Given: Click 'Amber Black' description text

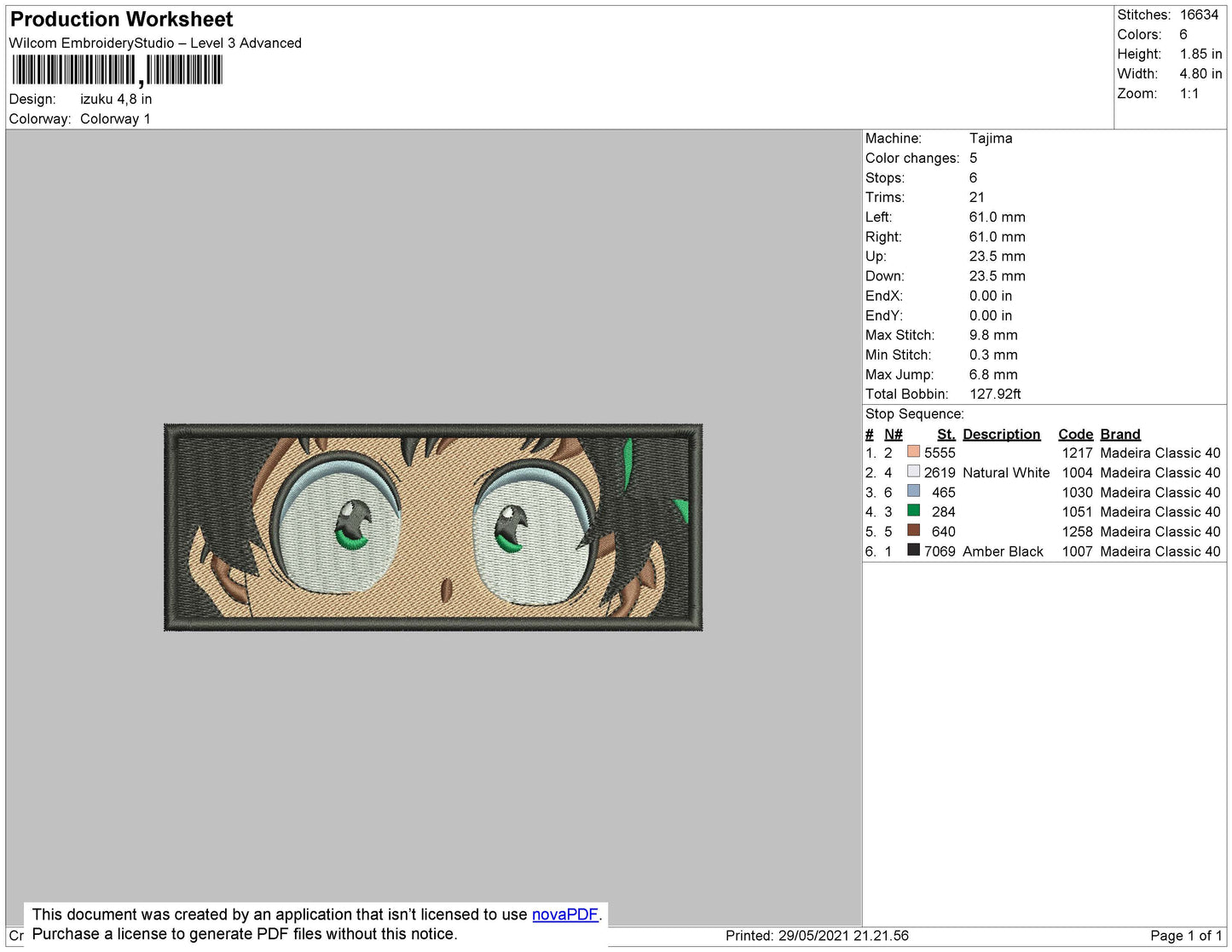Looking at the screenshot, I should 1003,551.
